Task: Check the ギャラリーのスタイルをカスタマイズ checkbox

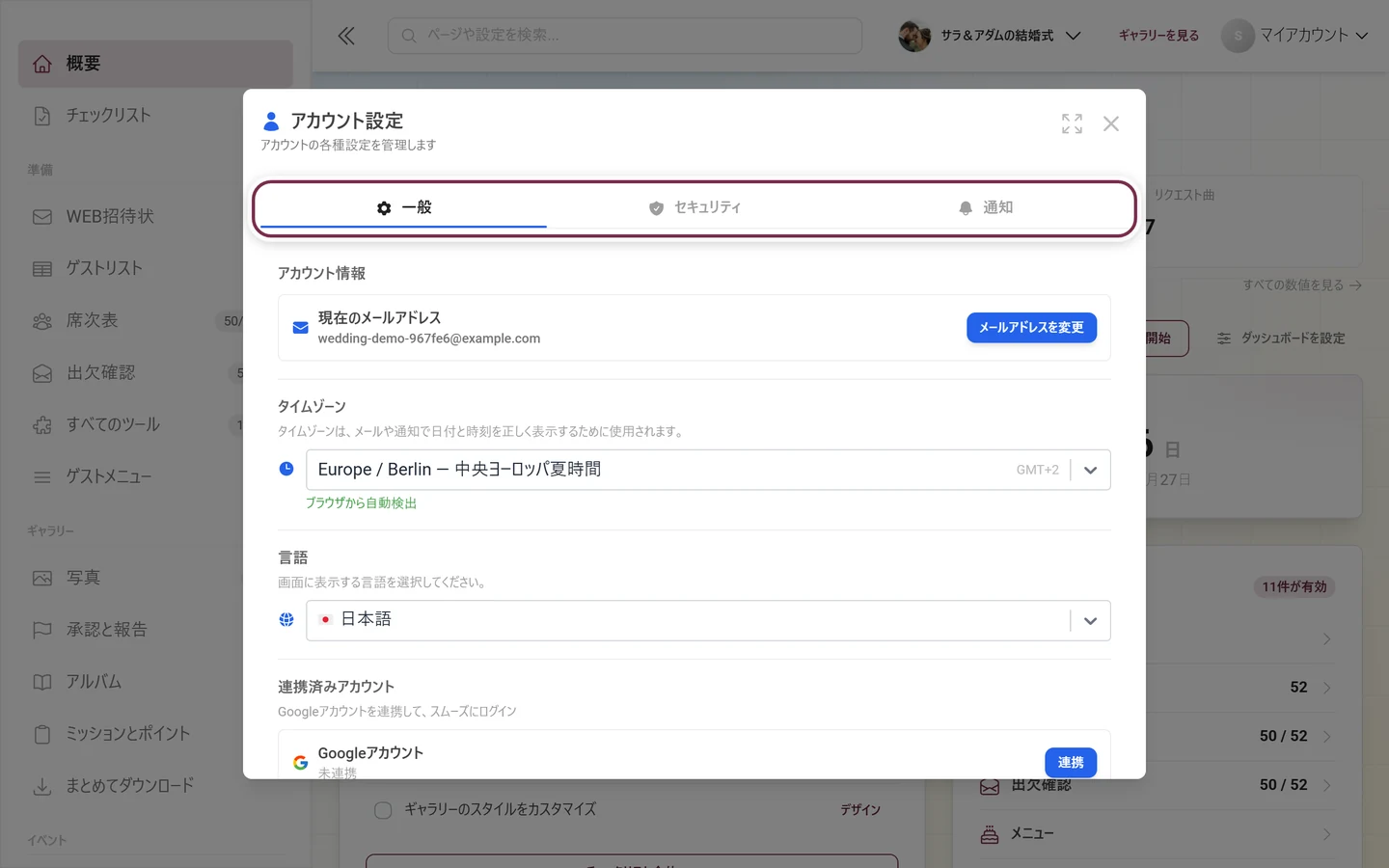Action: [383, 810]
